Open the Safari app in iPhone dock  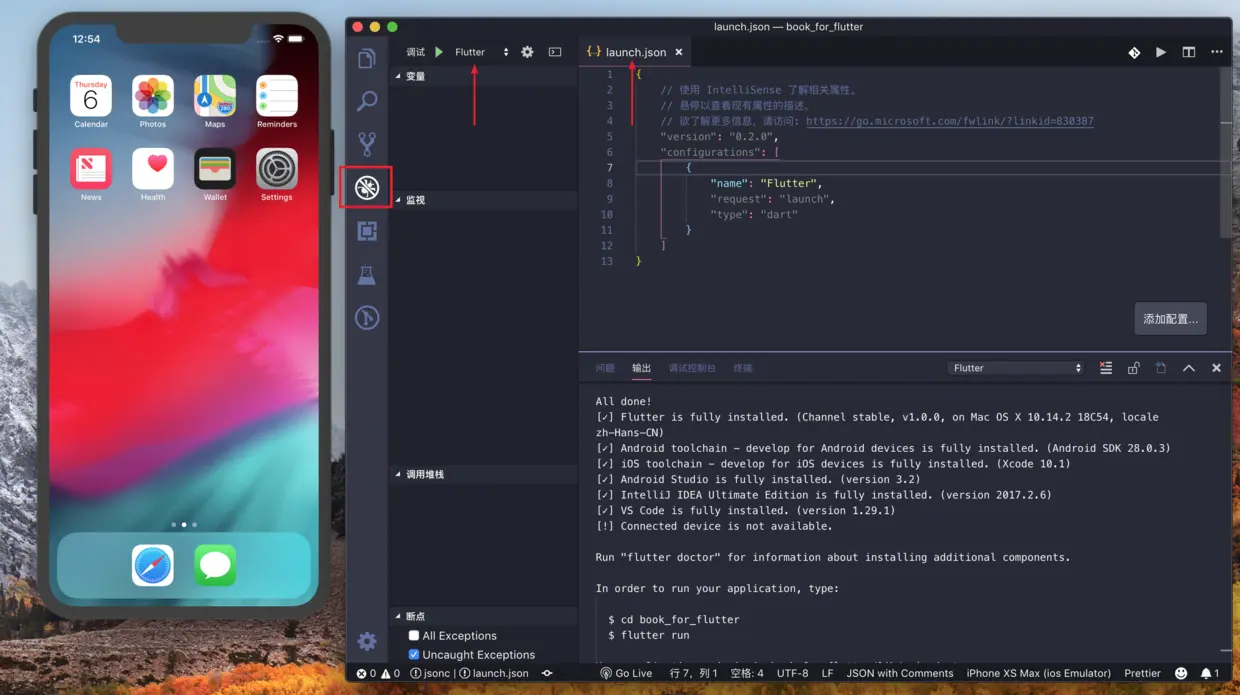pos(153,566)
